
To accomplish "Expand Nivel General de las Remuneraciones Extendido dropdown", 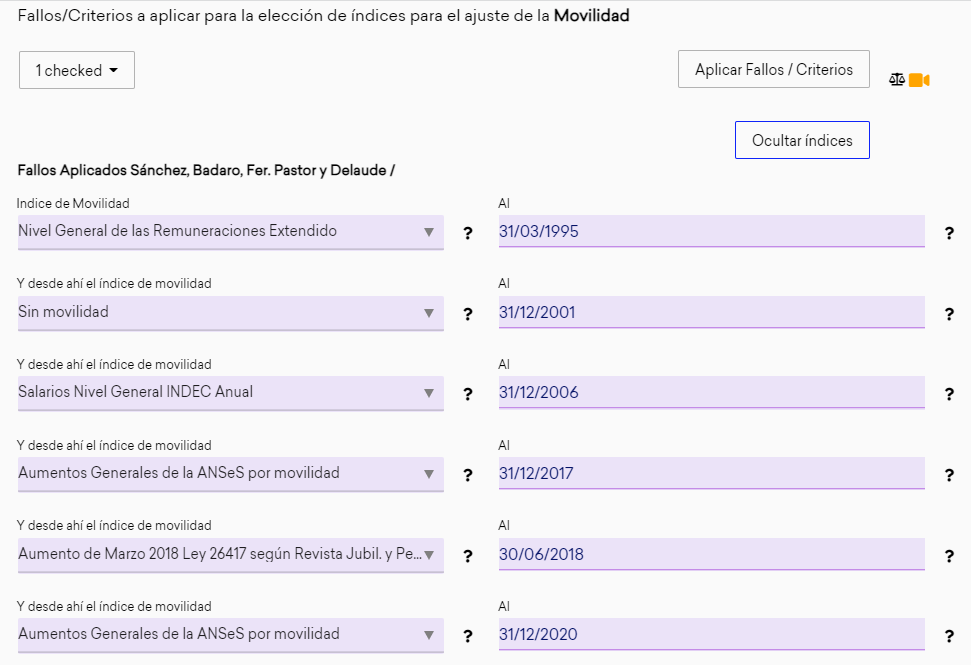I will pos(230,232).
